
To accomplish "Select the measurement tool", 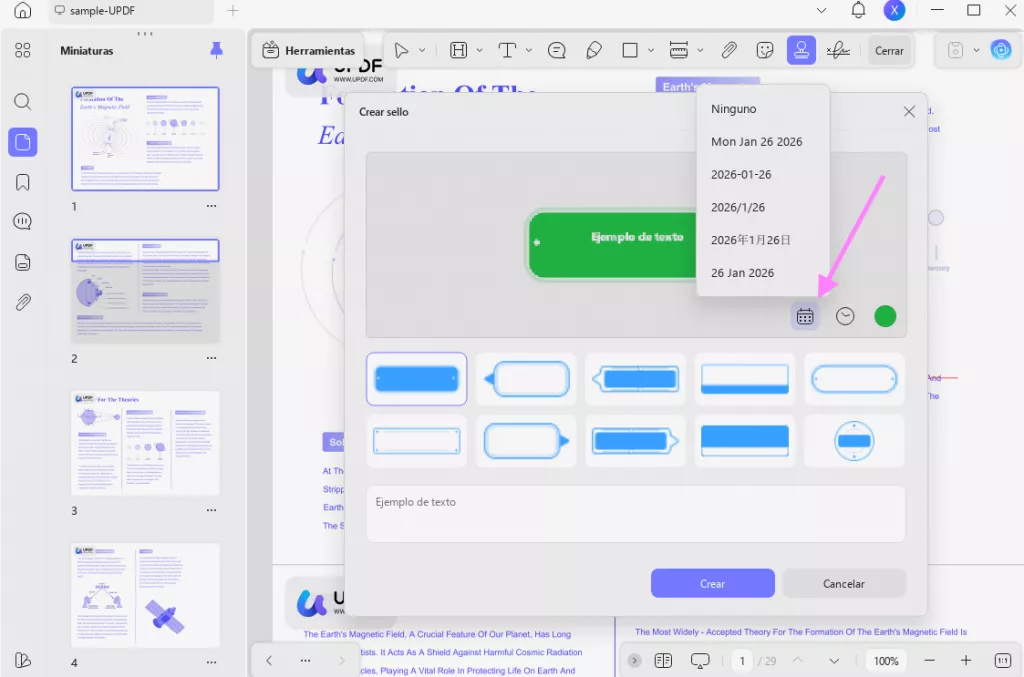I will coord(679,50).
